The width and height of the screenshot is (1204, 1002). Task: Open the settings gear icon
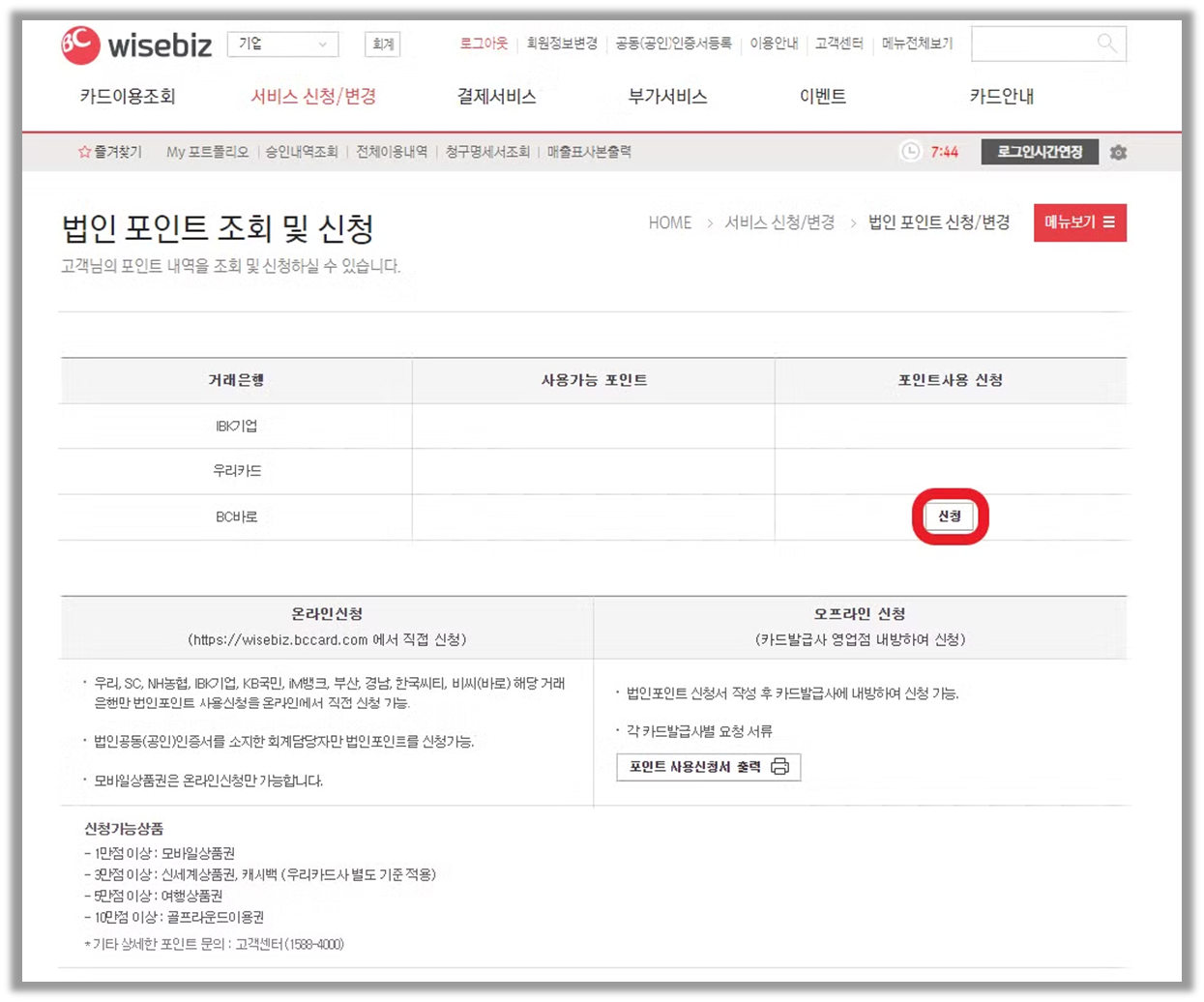1119,152
